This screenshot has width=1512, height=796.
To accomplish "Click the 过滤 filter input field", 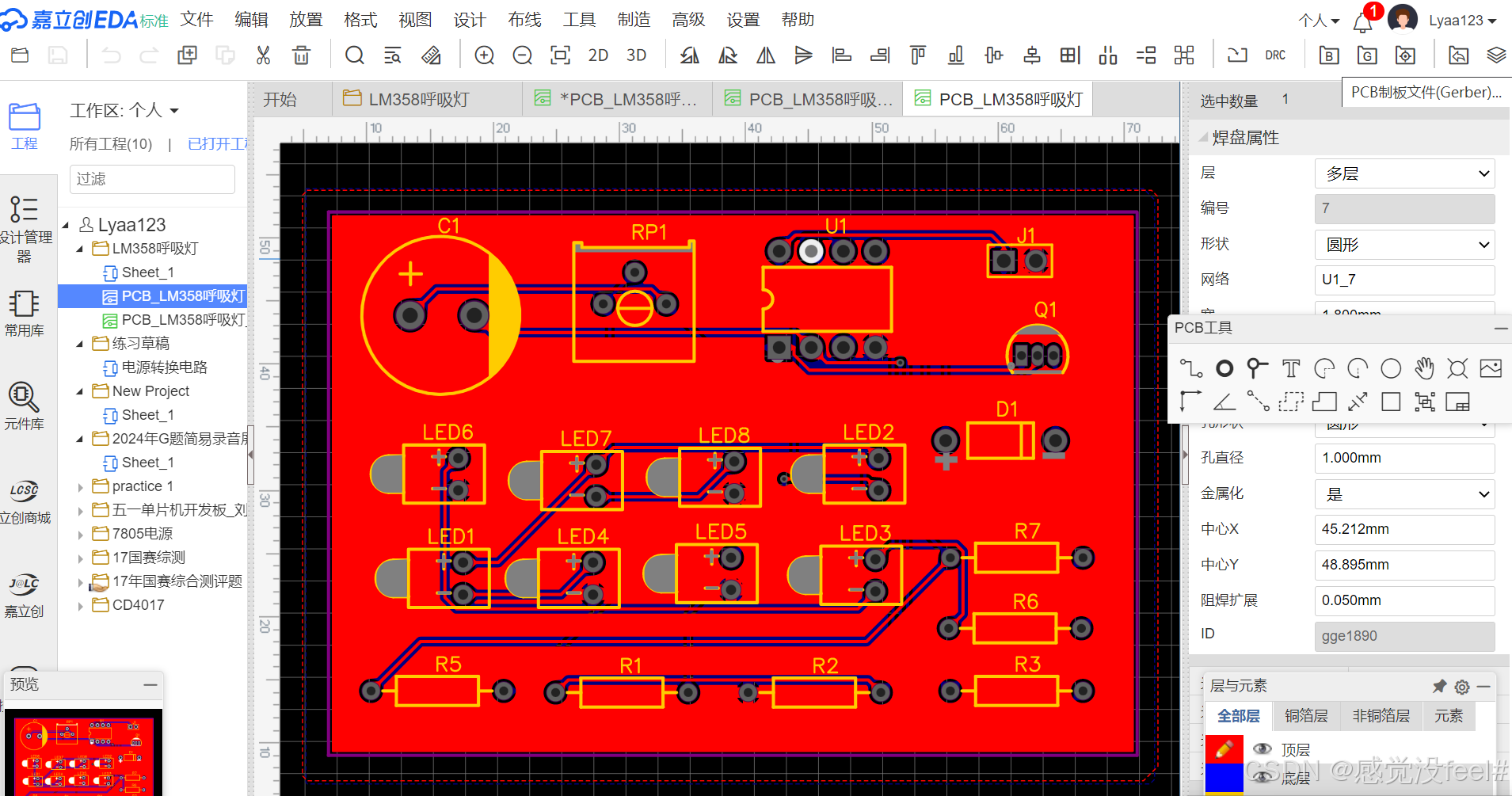I will (152, 179).
